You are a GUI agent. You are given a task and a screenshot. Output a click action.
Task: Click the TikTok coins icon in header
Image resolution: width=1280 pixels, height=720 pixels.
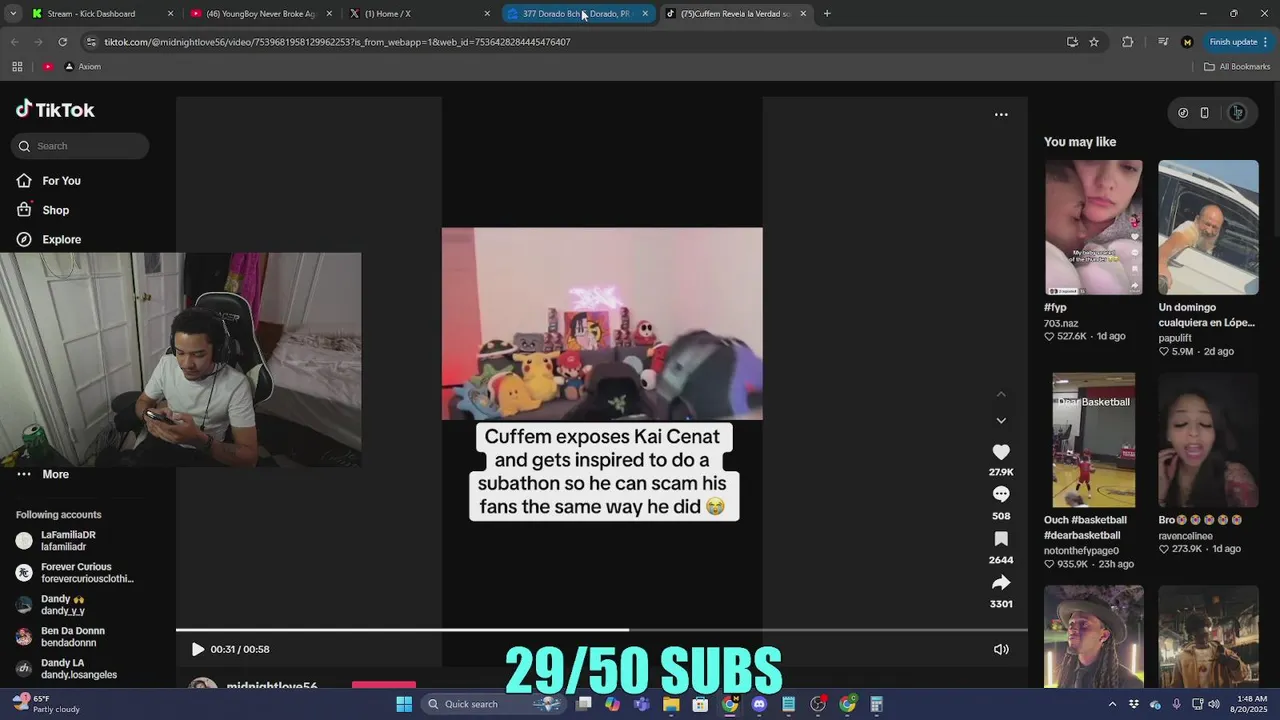(x=1183, y=113)
